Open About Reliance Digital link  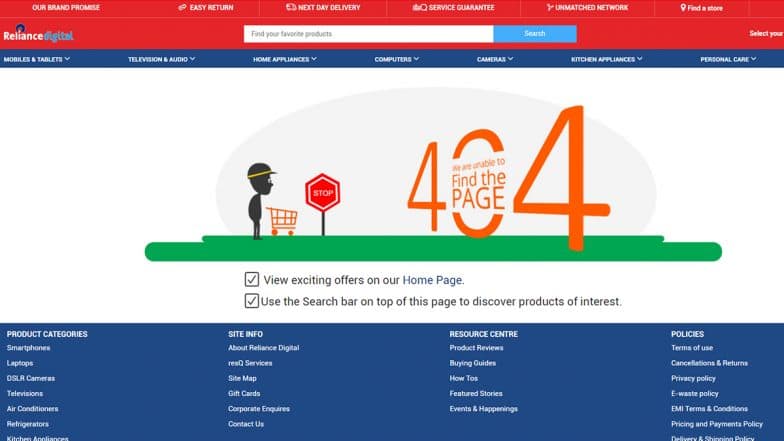pos(264,348)
